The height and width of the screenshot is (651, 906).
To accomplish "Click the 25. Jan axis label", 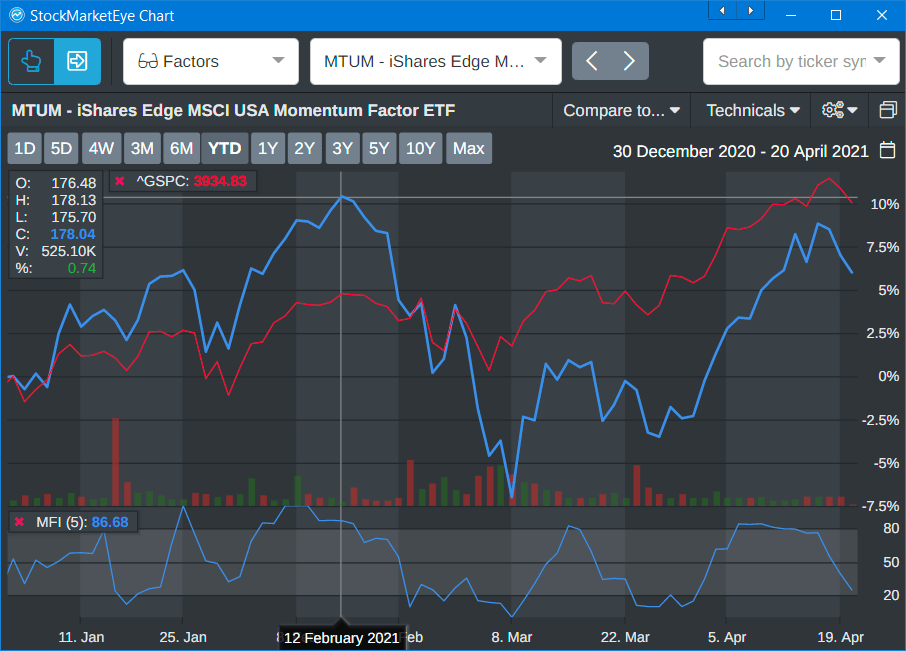I will tap(183, 637).
